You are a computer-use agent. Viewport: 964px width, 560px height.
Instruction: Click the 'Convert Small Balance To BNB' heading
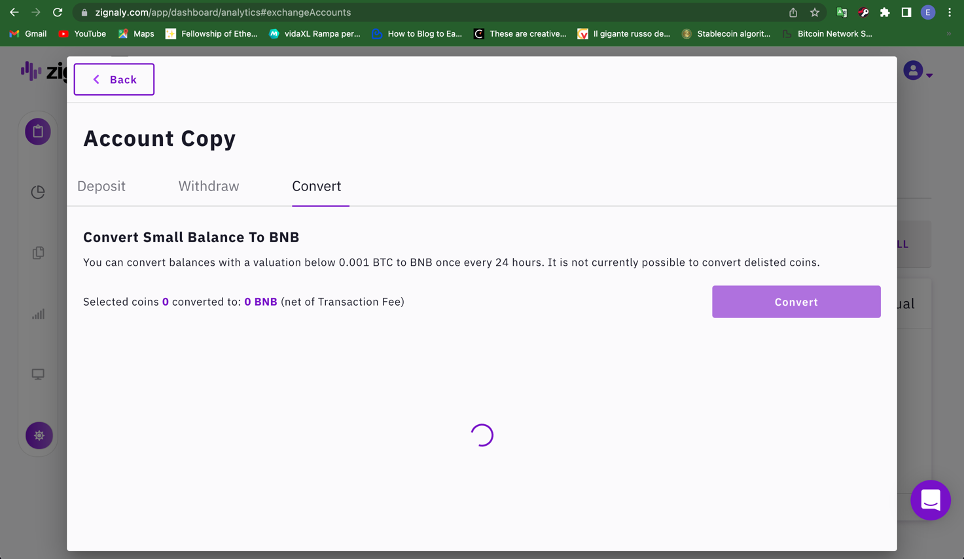pyautogui.click(x=191, y=237)
